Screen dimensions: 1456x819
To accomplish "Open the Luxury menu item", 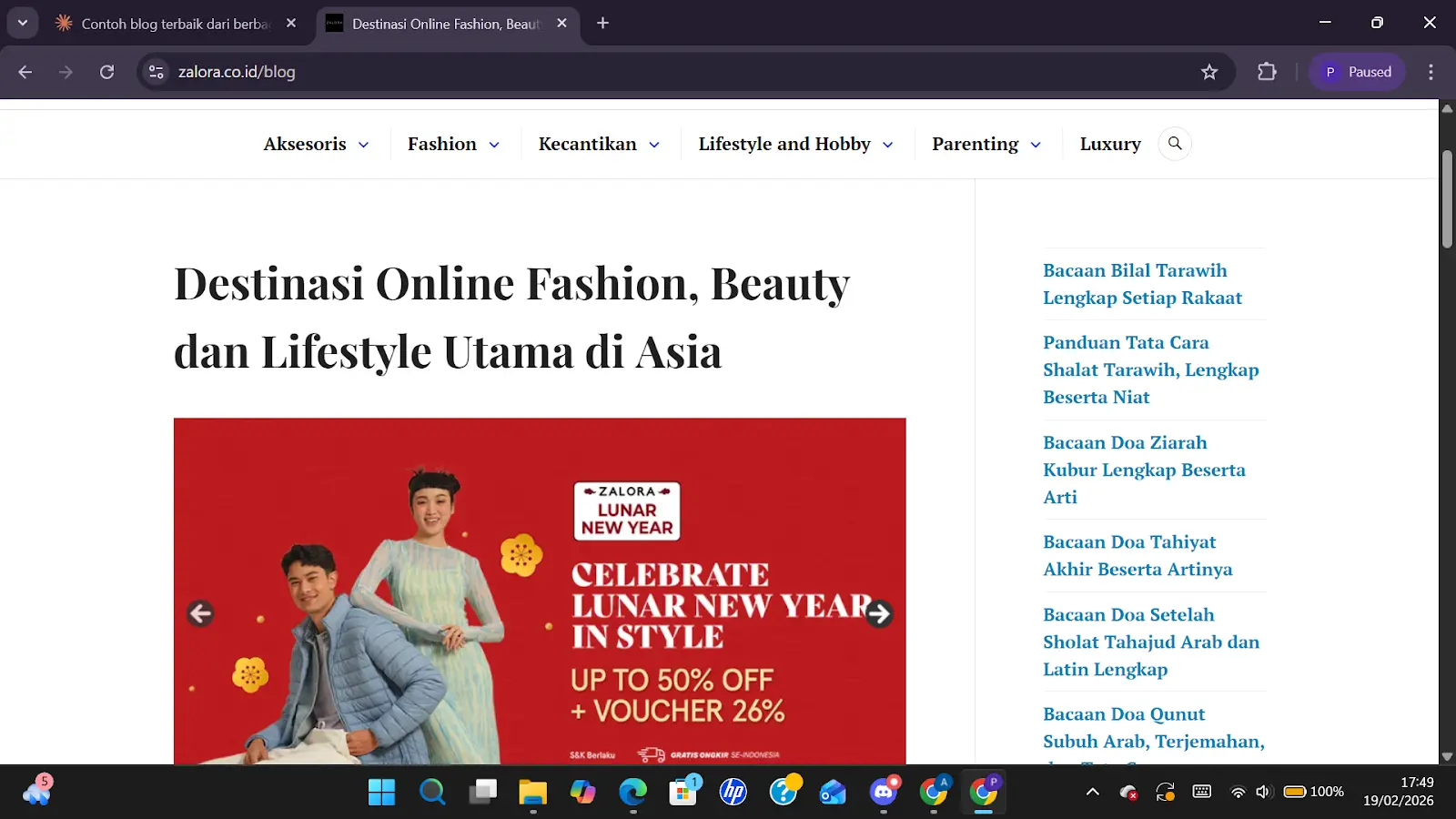I will coord(1110,144).
